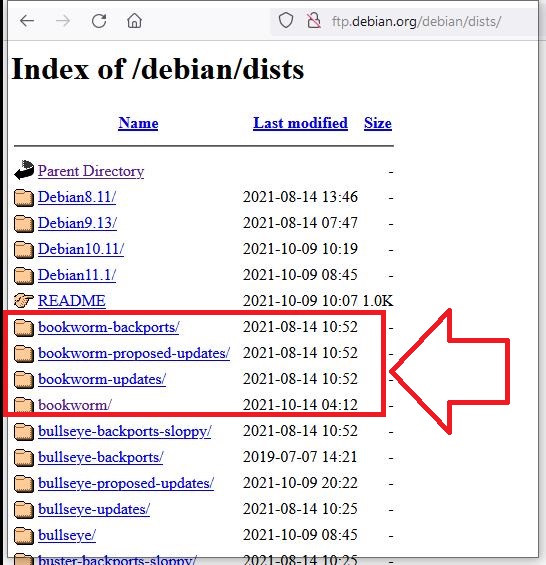Sort listing by Name column
Screen dimensions: 546x565
[138, 123]
